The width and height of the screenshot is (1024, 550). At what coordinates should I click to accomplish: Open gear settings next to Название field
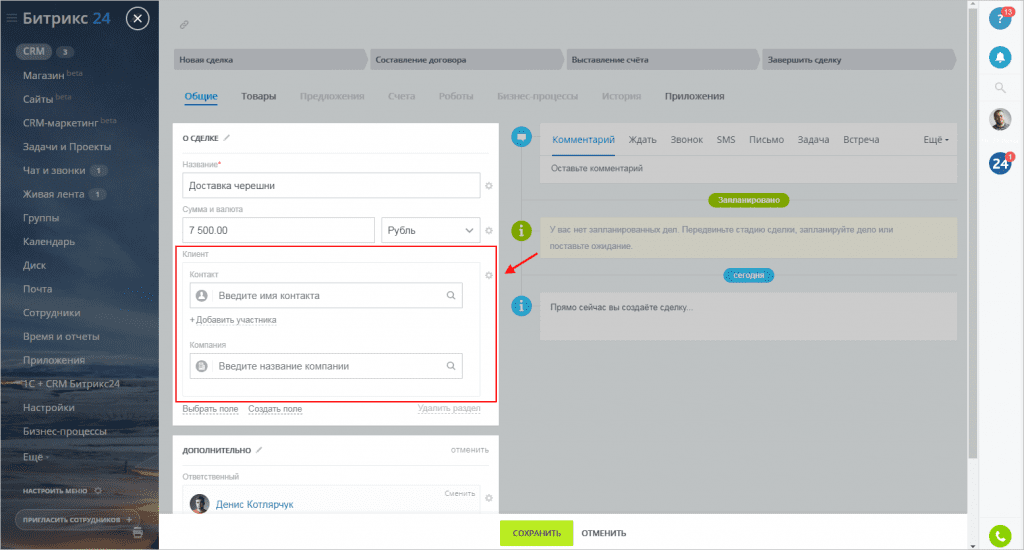click(489, 186)
